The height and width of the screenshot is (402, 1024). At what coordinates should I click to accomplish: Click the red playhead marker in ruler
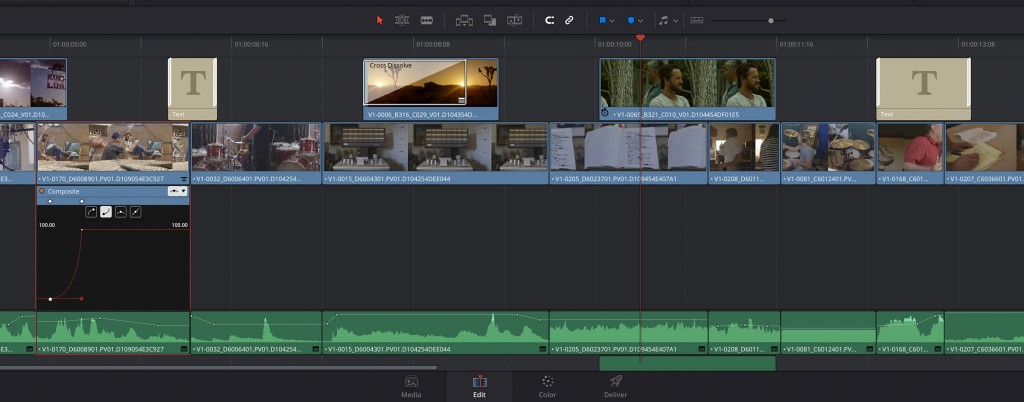coord(640,37)
